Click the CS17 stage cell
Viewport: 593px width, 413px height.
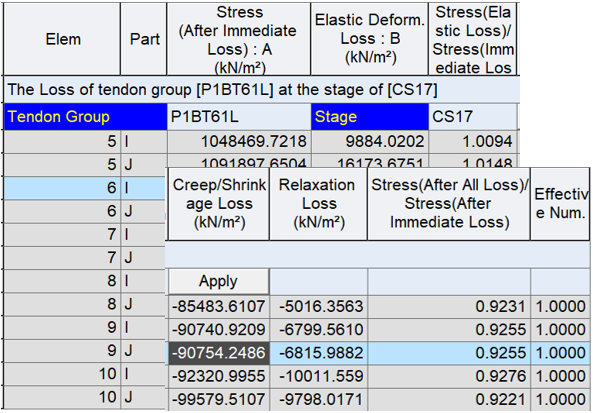[x=473, y=116]
